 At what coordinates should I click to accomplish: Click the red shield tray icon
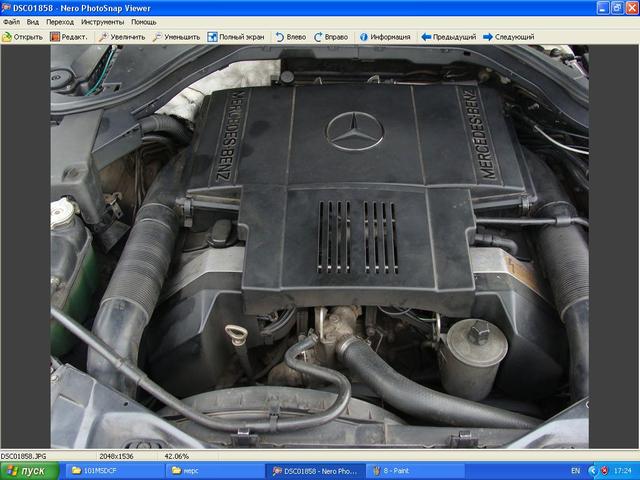[x=604, y=471]
